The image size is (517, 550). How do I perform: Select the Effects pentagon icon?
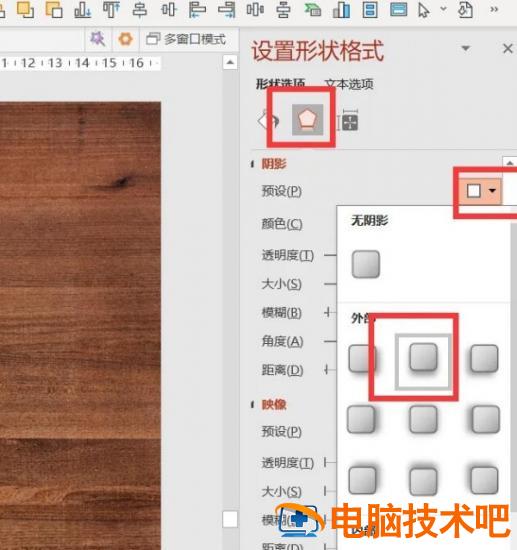pyautogui.click(x=308, y=120)
